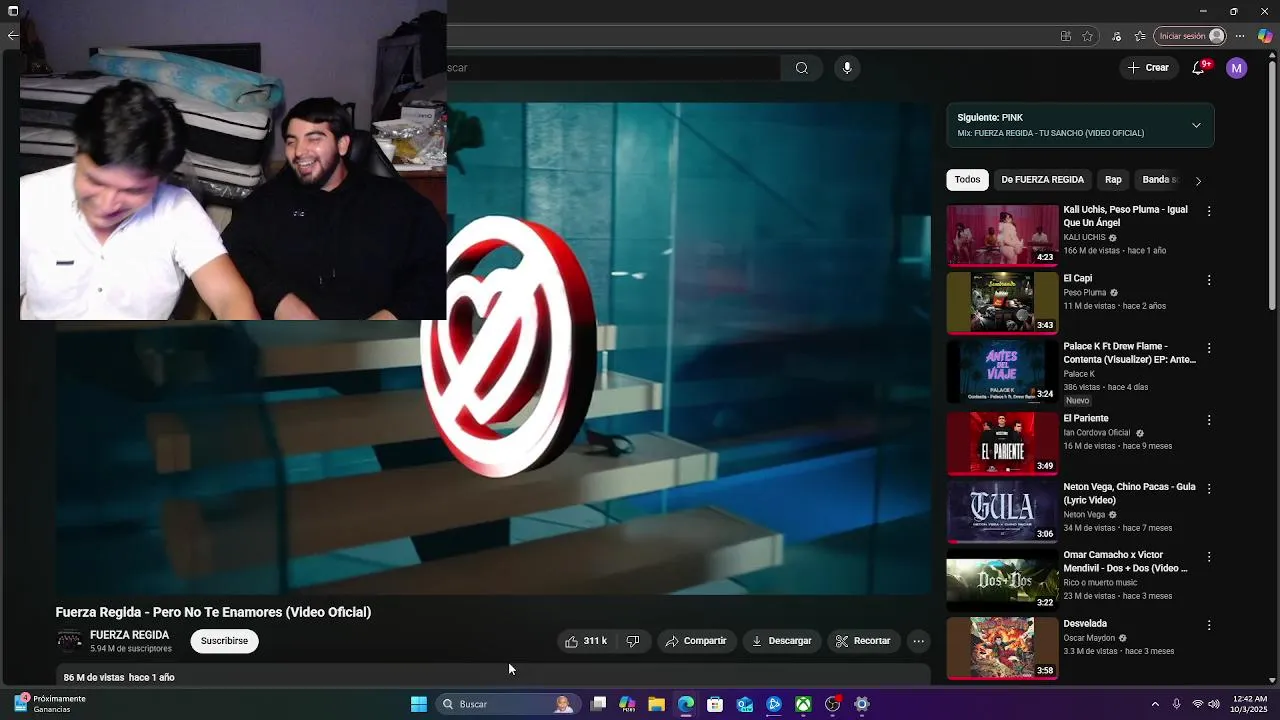Open Microsoft Edge taskbar icon
This screenshot has width=1280, height=720.
(686, 704)
